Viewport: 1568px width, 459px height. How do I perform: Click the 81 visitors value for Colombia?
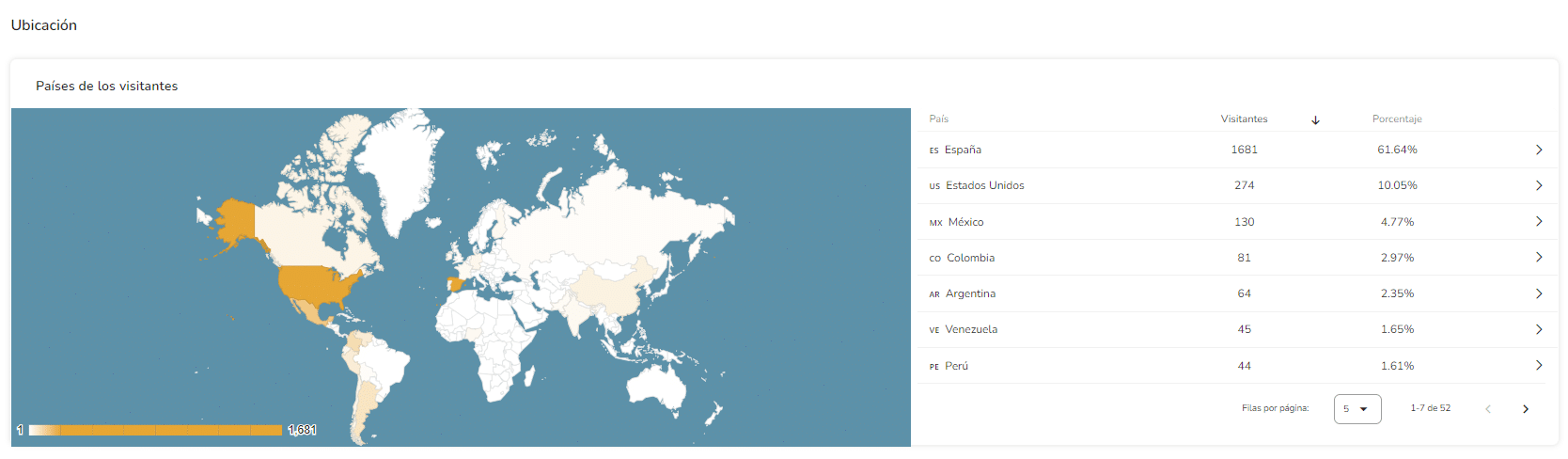1244,258
